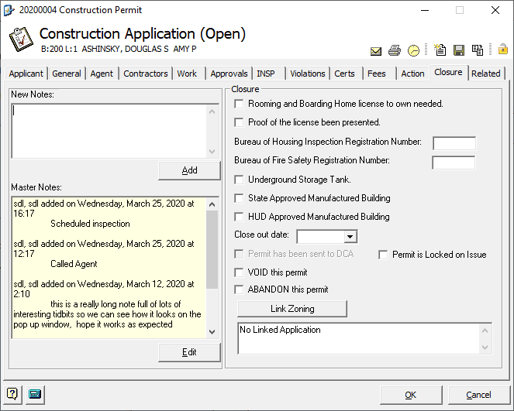Open the Certs tab

pos(345,73)
